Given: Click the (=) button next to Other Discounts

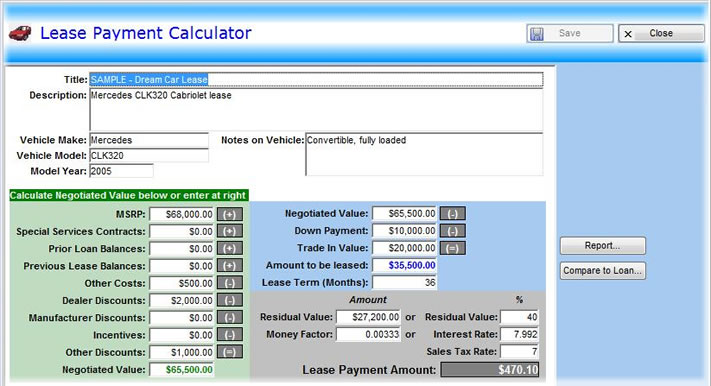Looking at the screenshot, I should coord(229,352).
